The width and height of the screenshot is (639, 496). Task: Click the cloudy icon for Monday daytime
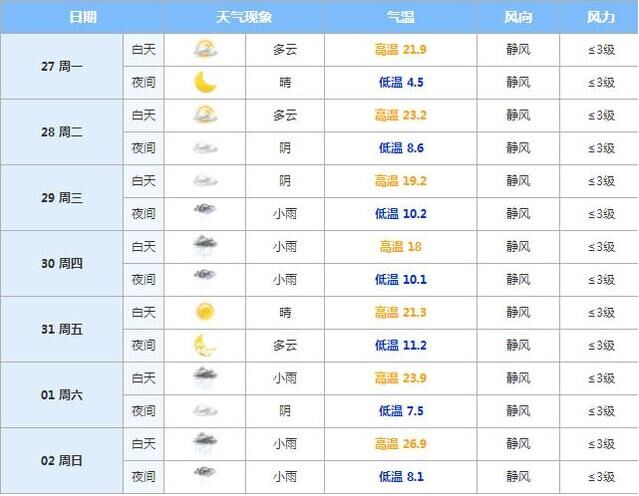point(205,49)
